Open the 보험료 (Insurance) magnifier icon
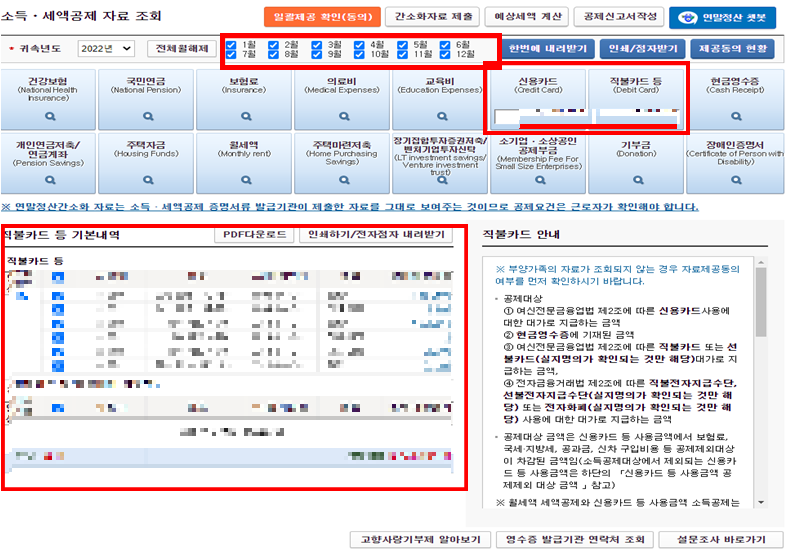 pyautogui.click(x=246, y=116)
